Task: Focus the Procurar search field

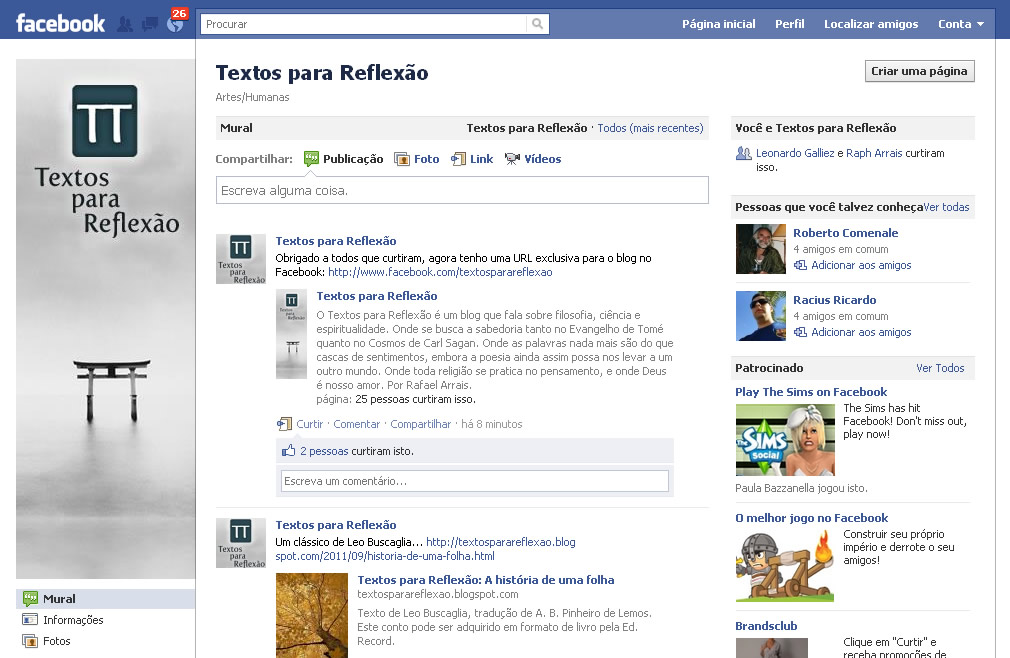Action: 363,24
